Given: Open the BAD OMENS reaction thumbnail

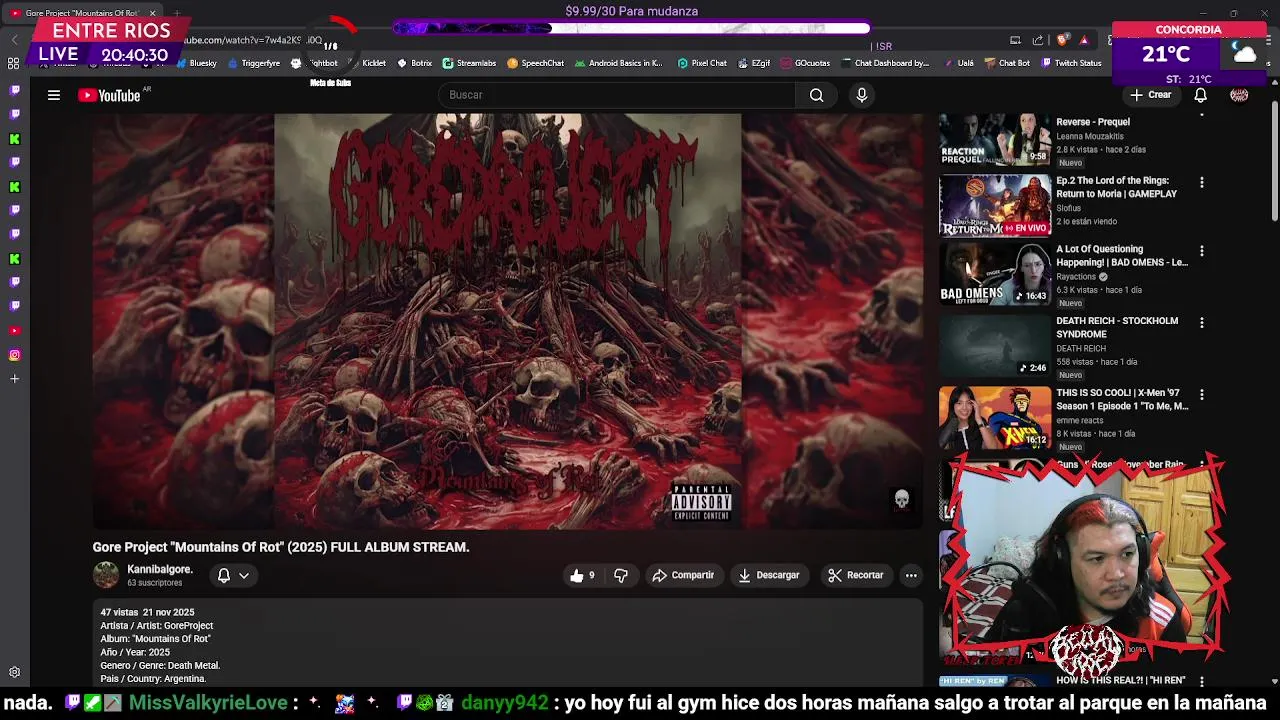Looking at the screenshot, I should click(x=995, y=274).
